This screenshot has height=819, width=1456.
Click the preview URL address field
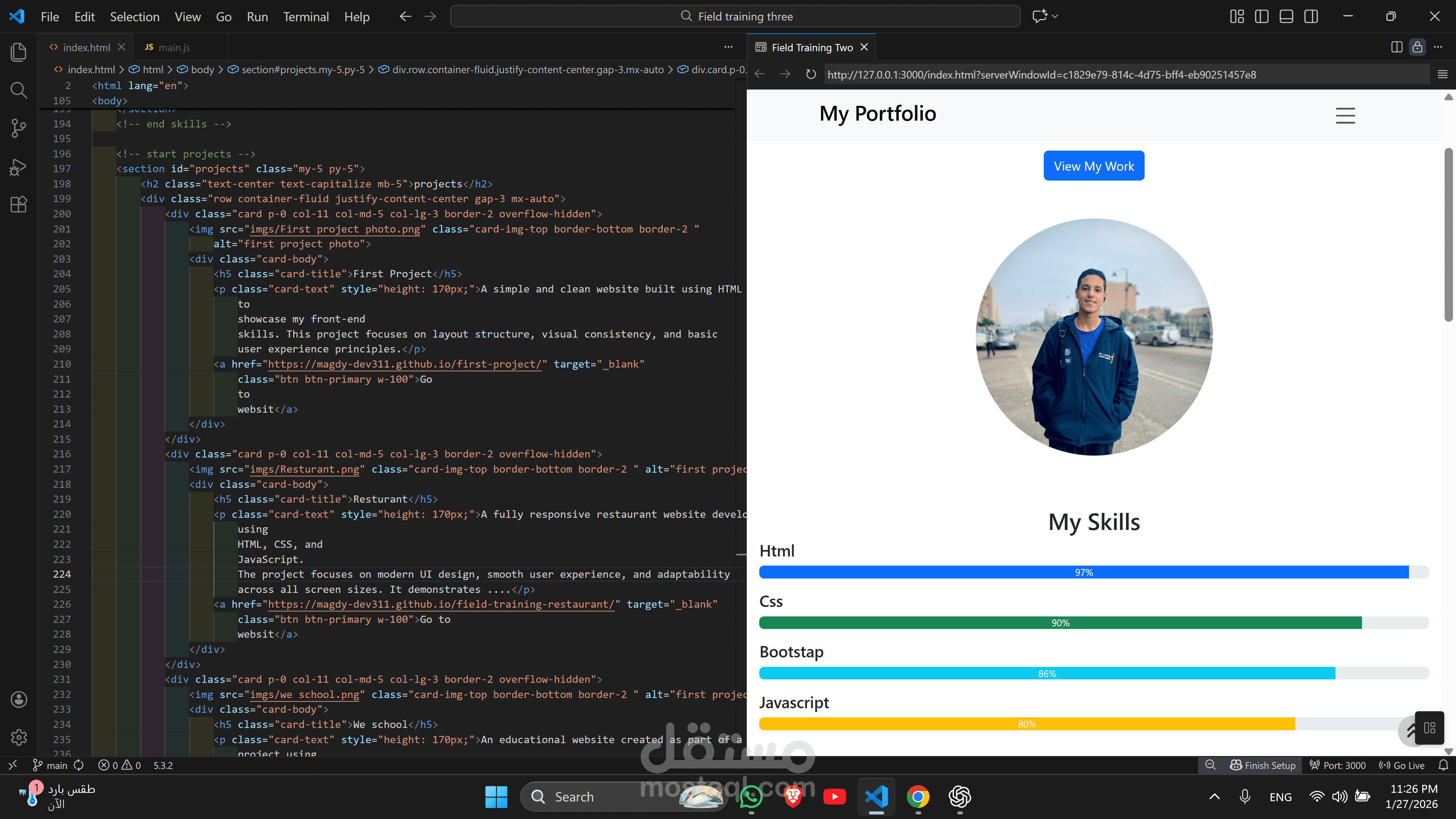1127,74
